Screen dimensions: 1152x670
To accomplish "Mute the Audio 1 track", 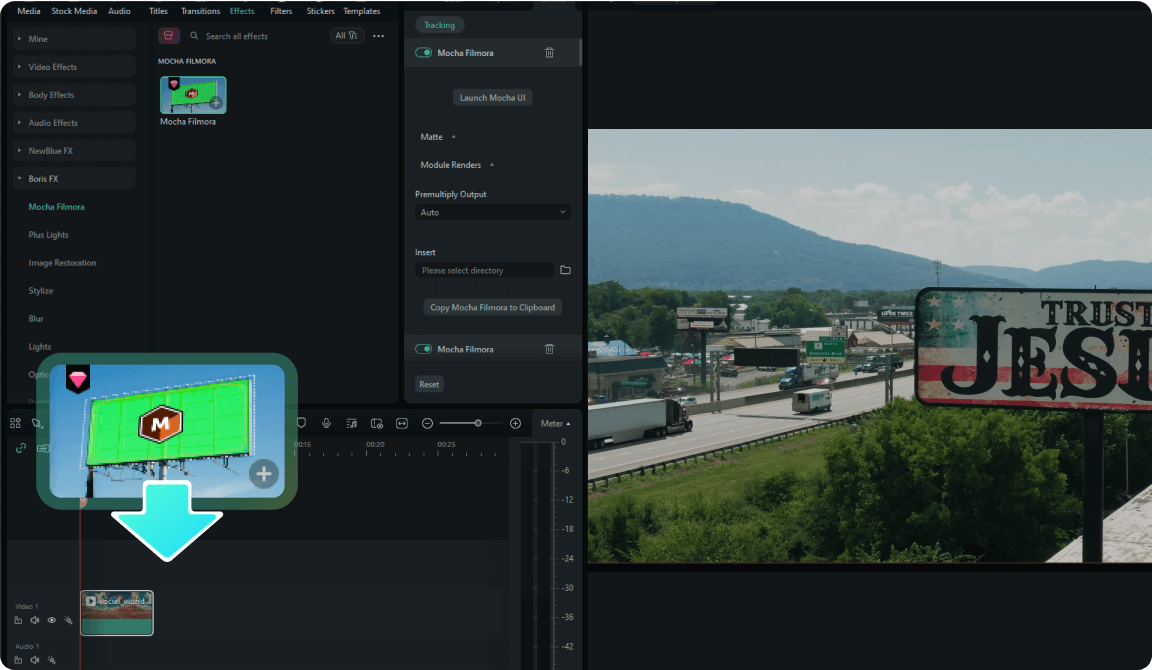I will [35, 660].
